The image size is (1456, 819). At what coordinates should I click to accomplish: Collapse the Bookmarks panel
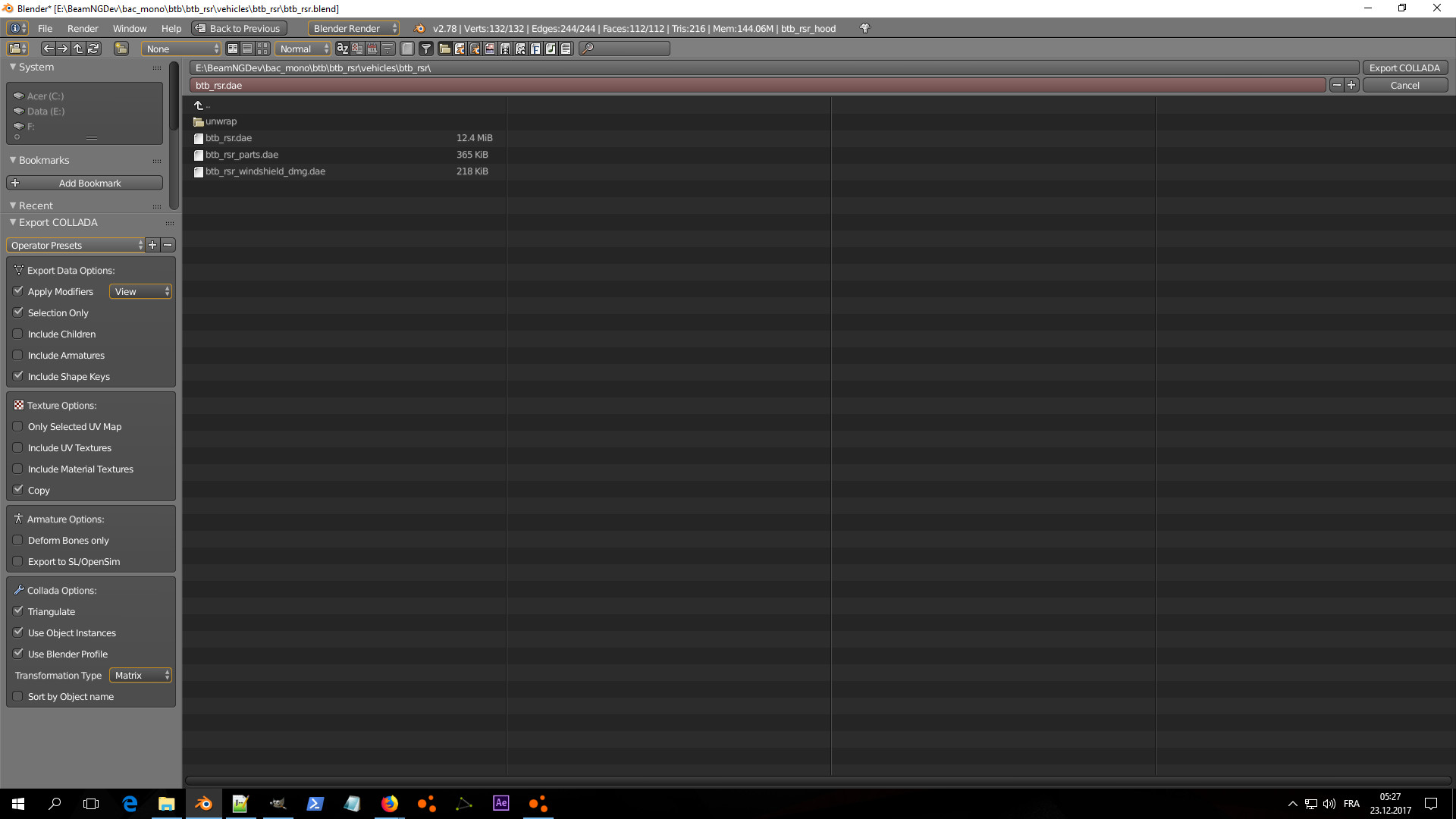13,160
